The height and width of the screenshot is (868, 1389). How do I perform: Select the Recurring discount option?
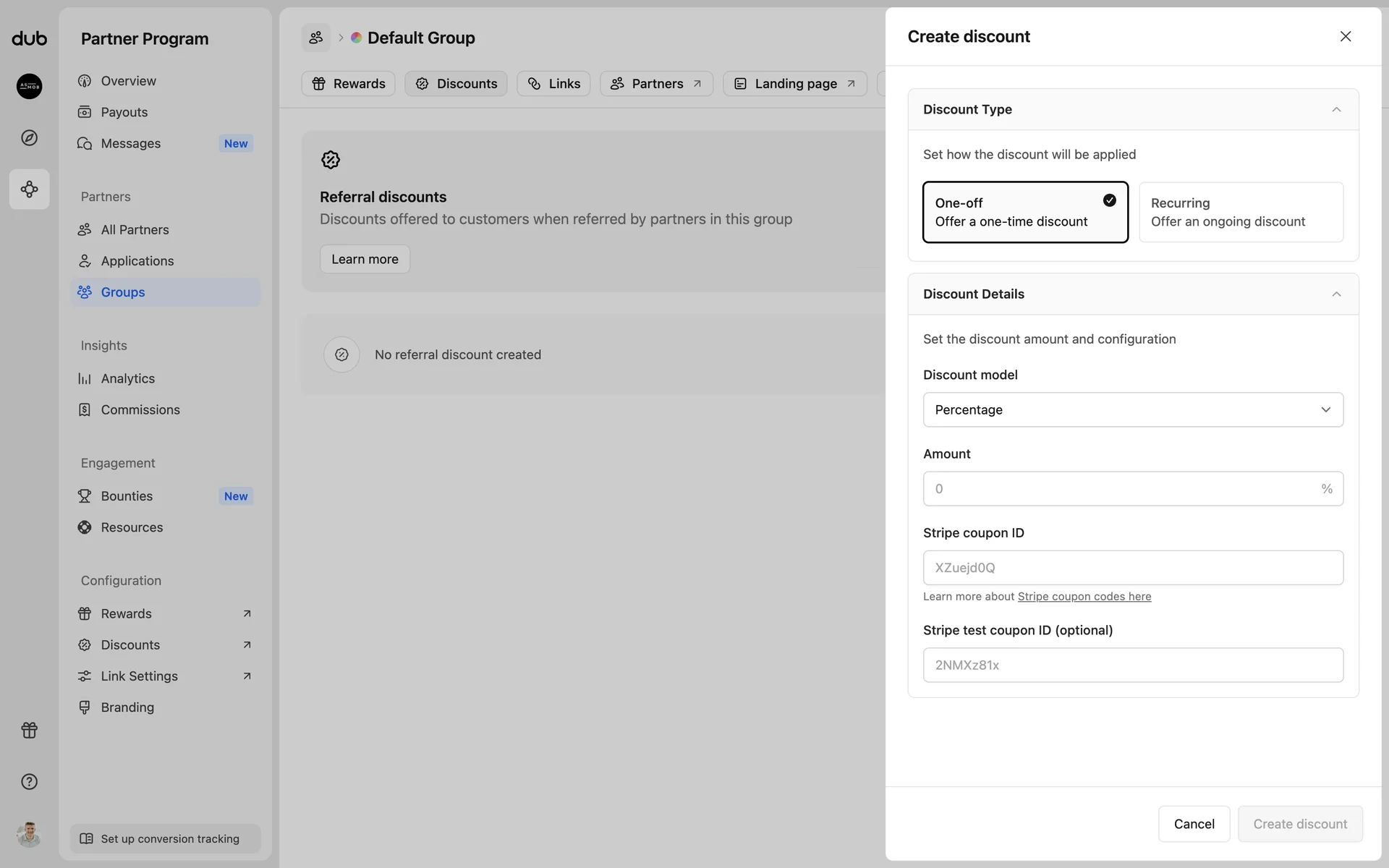click(1241, 212)
